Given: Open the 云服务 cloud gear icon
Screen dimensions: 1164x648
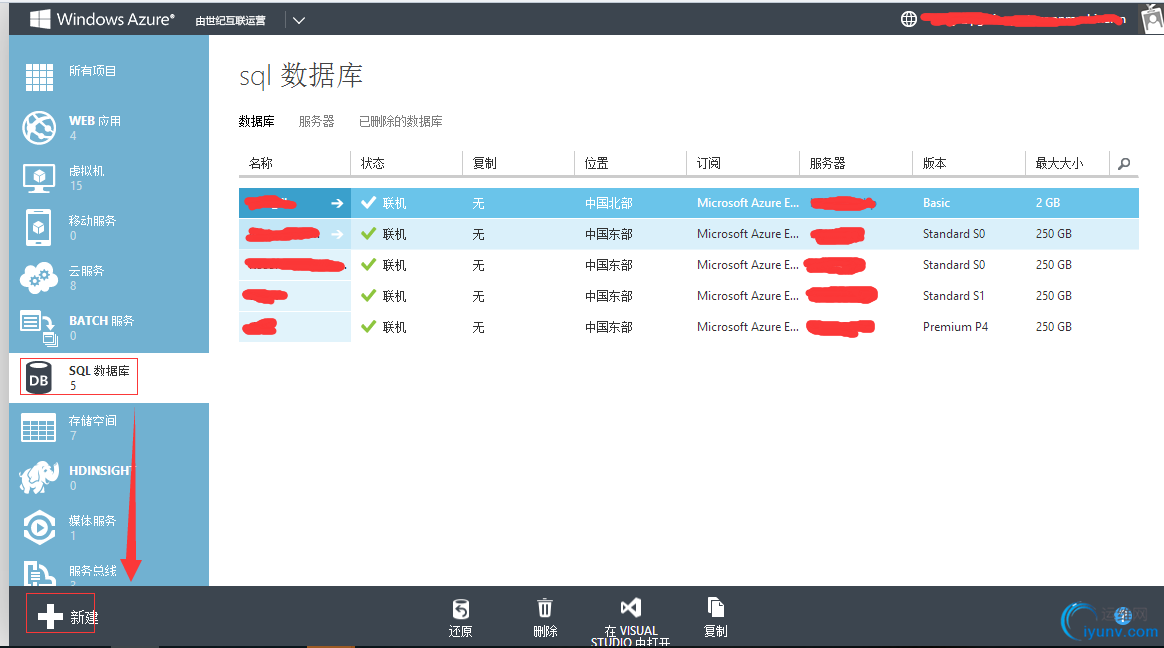Looking at the screenshot, I should [x=39, y=278].
